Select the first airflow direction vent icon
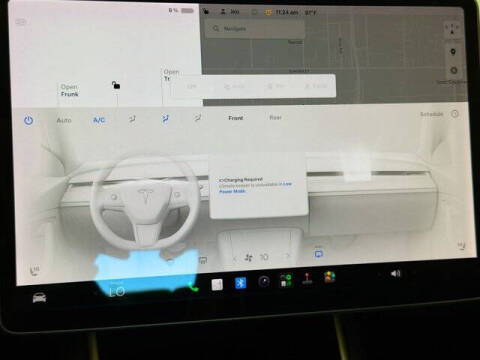 click(132, 119)
